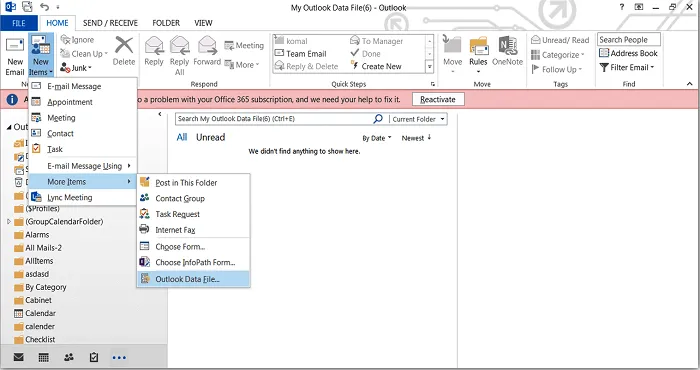
Task: Click the Search People field
Action: tap(629, 40)
